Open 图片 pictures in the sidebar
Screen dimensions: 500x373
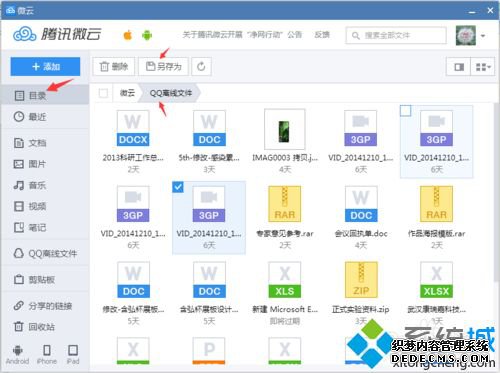(x=45, y=164)
